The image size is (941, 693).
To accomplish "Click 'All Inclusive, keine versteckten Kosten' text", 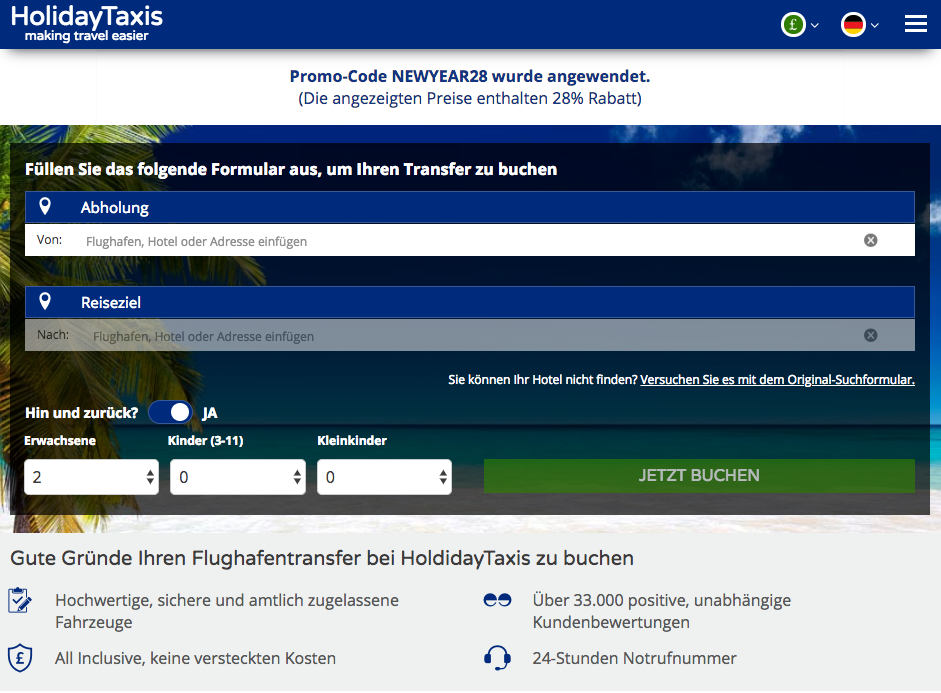I will click(195, 658).
